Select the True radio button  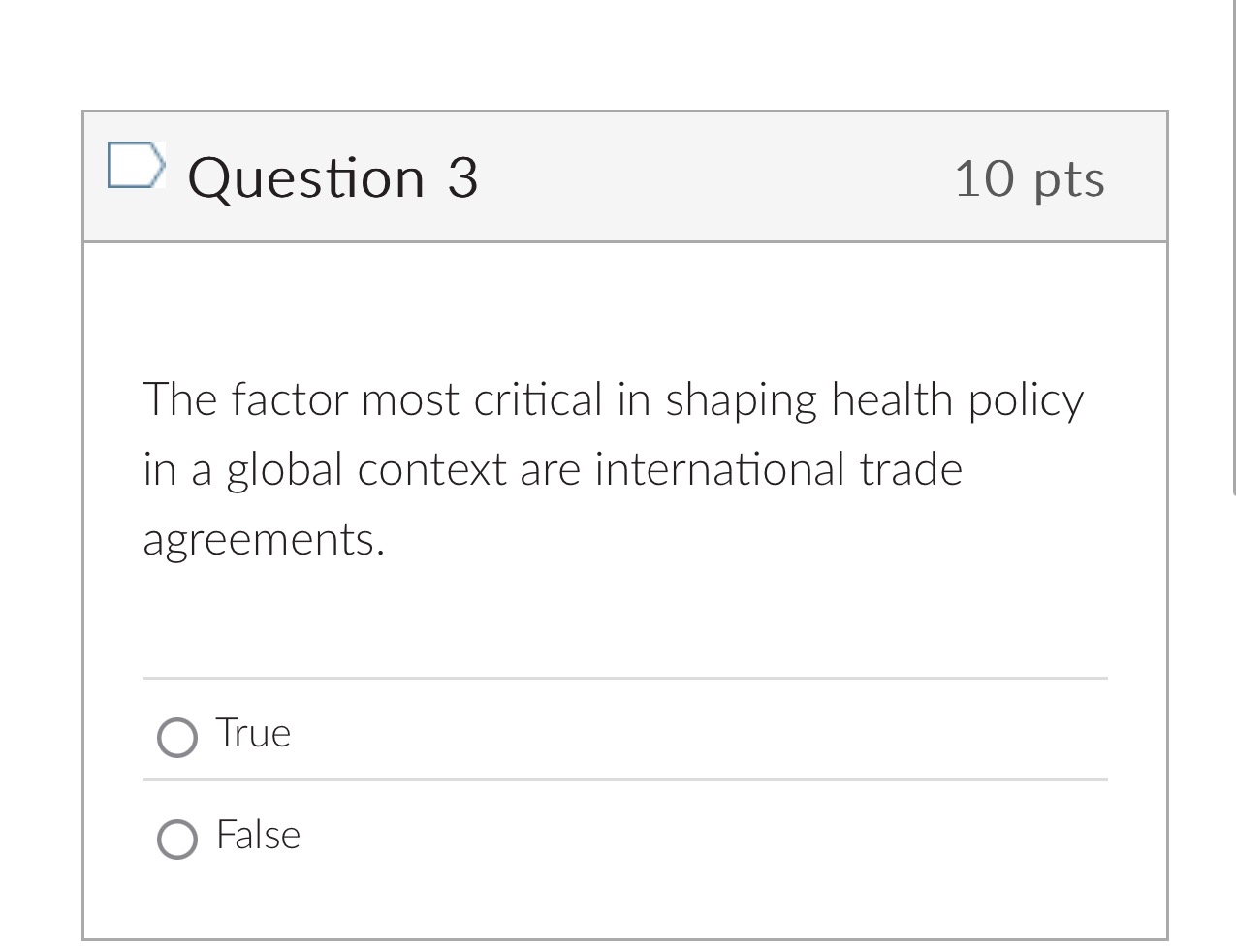coord(176,738)
